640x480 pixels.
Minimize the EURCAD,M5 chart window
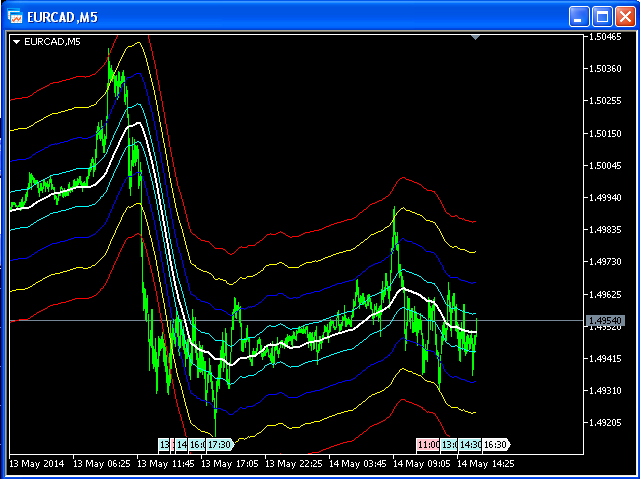click(x=579, y=18)
